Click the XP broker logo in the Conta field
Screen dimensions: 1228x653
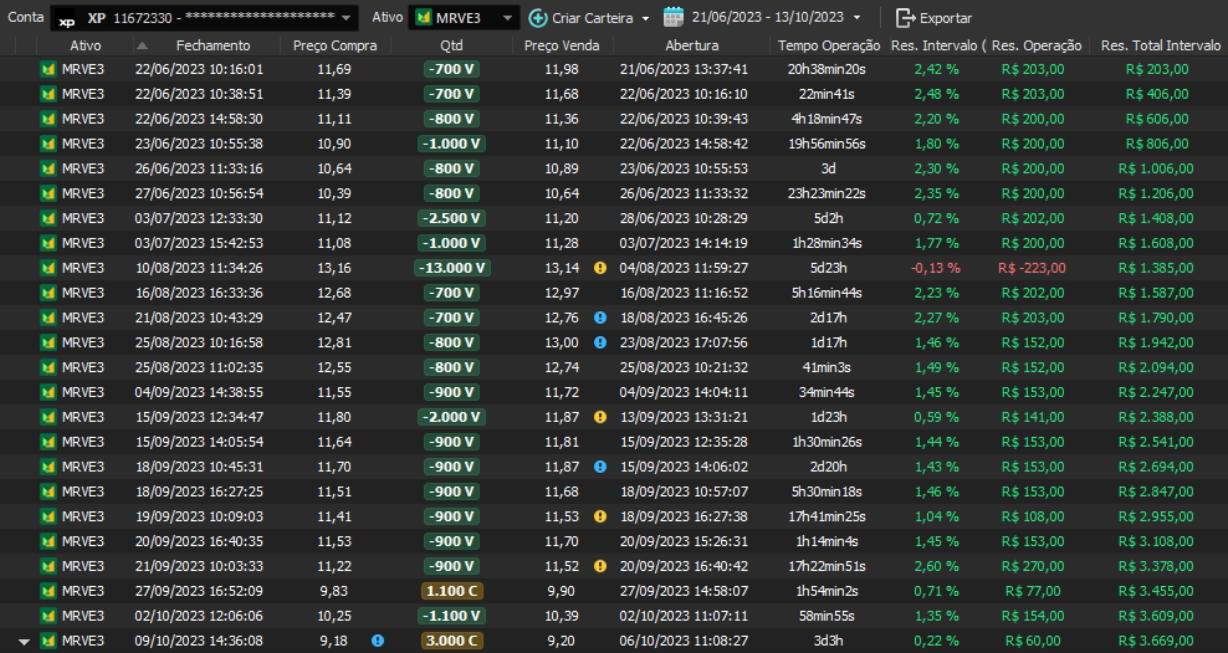coord(66,19)
